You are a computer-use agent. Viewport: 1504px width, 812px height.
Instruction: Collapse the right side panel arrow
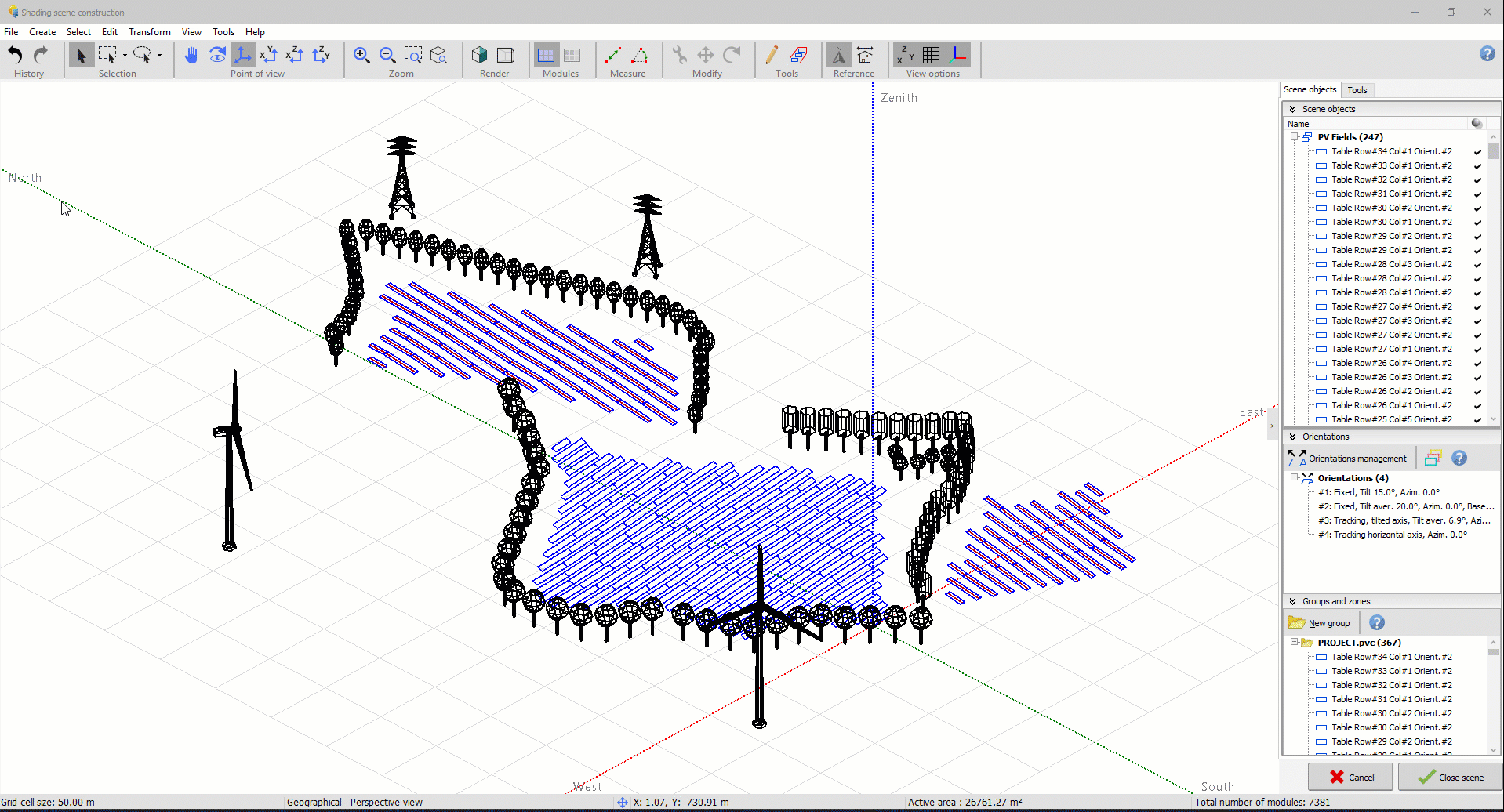[x=1272, y=426]
